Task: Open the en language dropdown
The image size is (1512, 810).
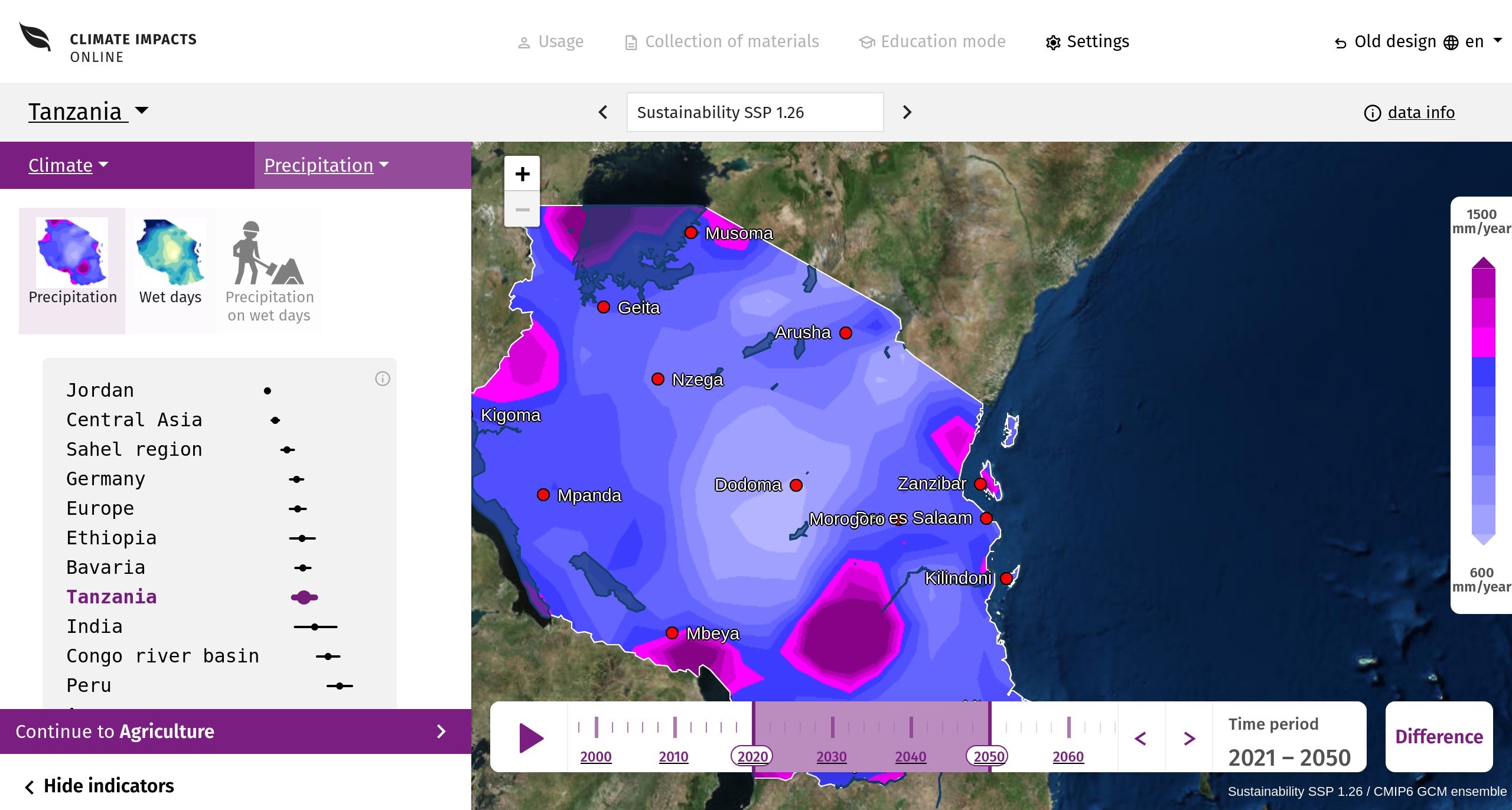Action: [x=1473, y=42]
